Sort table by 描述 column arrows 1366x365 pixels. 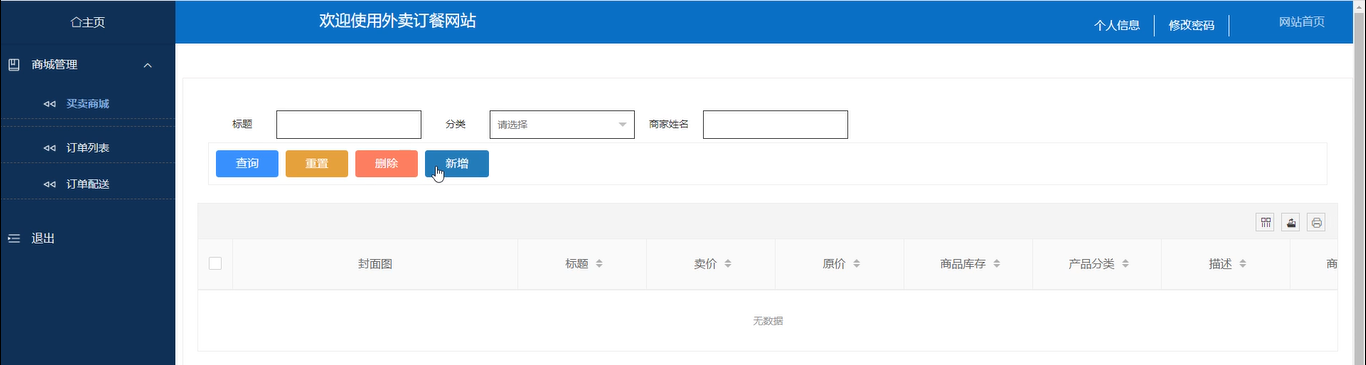(1243, 264)
